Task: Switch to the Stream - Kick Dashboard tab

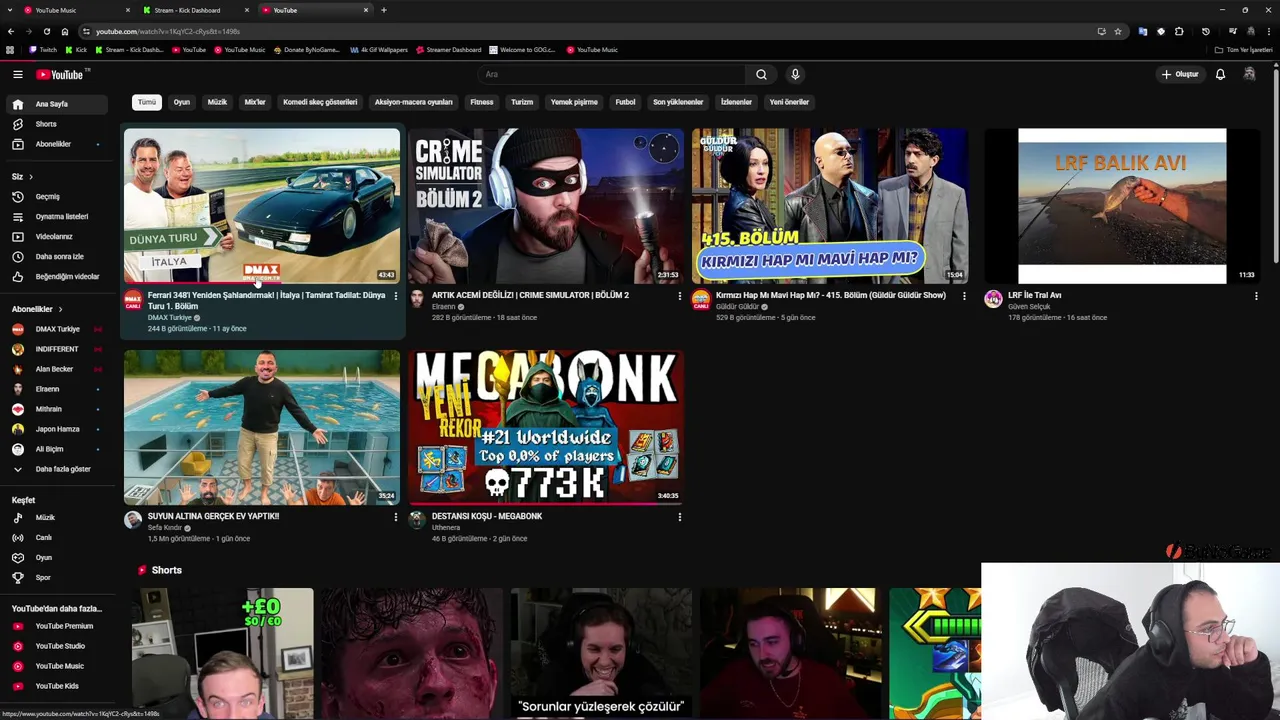Action: (x=194, y=10)
